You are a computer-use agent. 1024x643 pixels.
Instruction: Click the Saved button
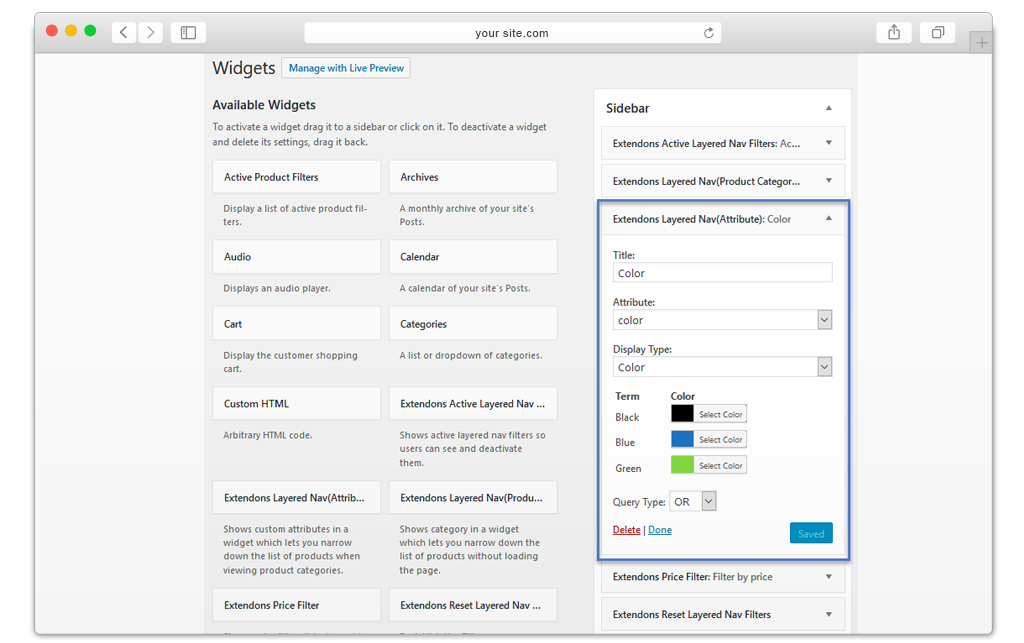tap(811, 533)
